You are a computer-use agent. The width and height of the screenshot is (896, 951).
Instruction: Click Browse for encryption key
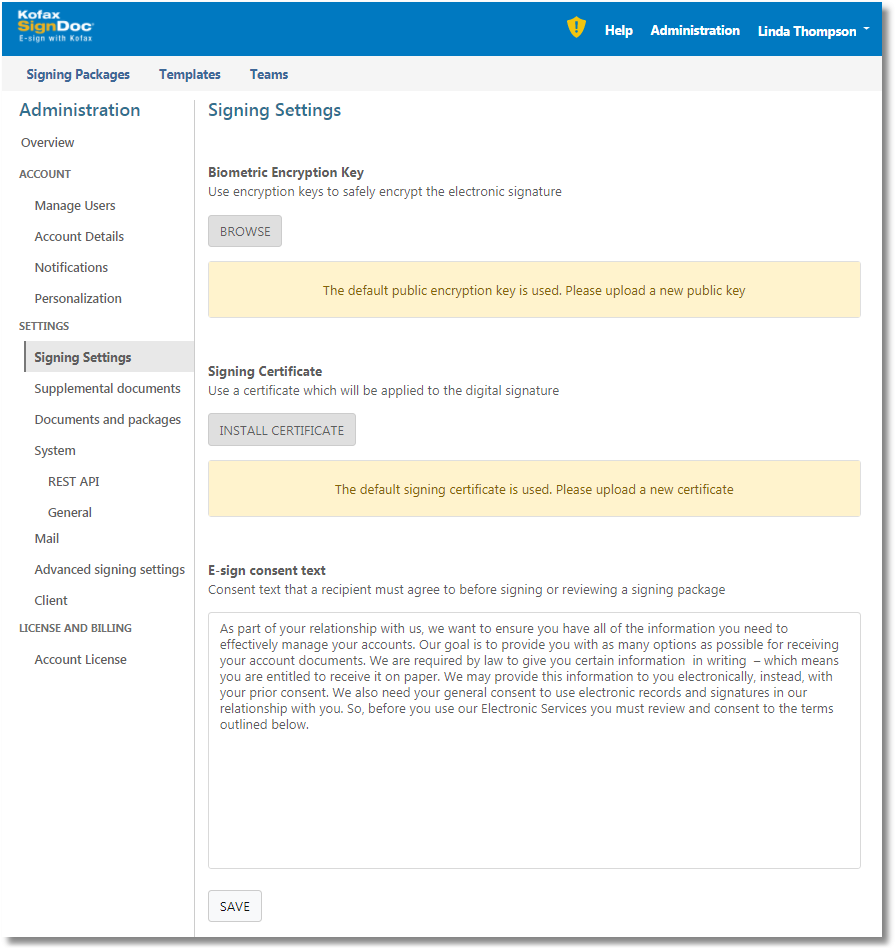(245, 231)
